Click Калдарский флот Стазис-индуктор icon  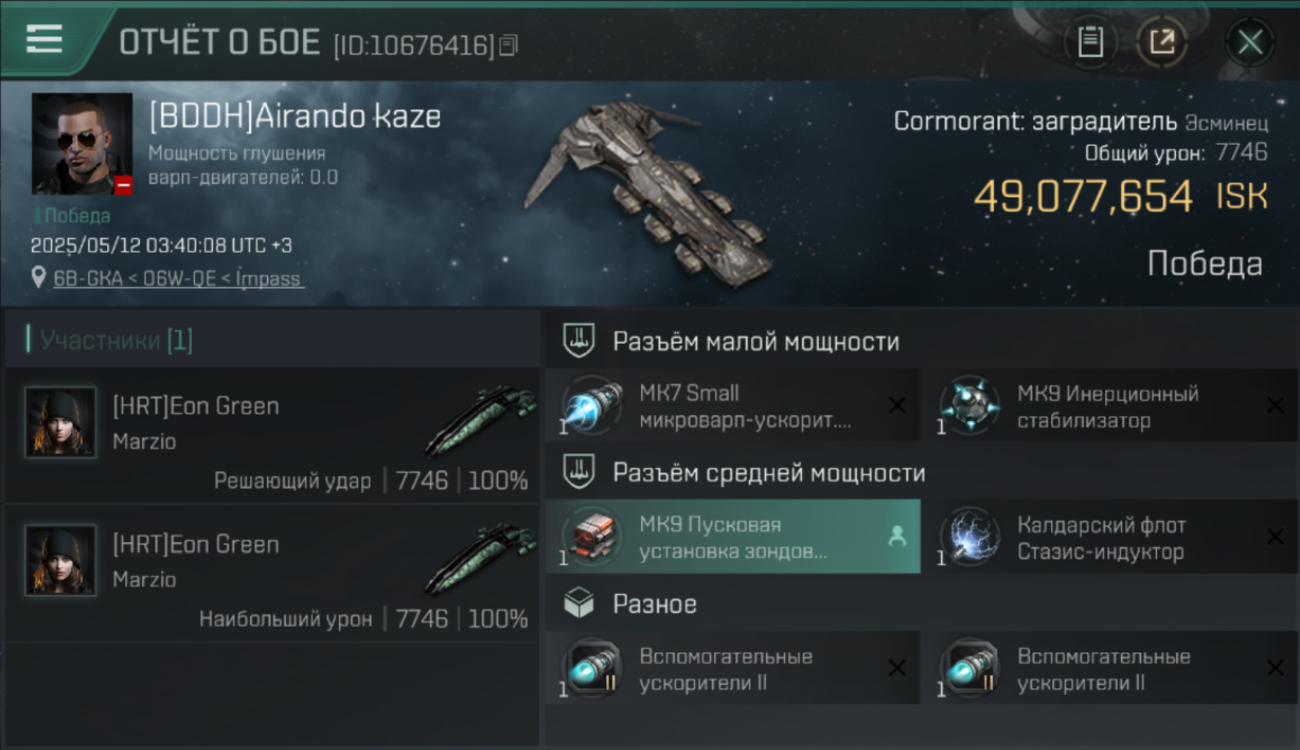970,537
